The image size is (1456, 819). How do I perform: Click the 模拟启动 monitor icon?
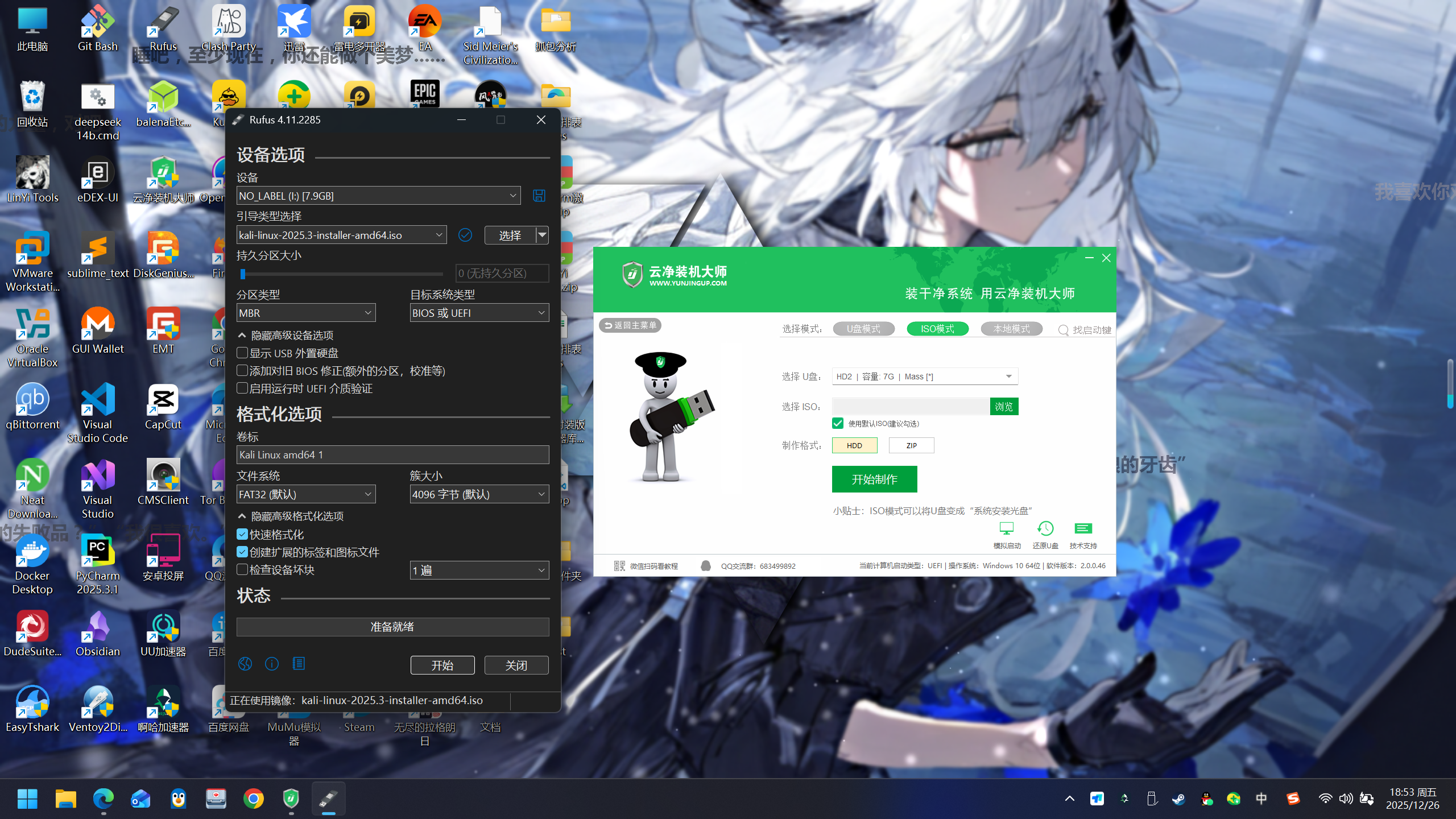coord(1007,529)
